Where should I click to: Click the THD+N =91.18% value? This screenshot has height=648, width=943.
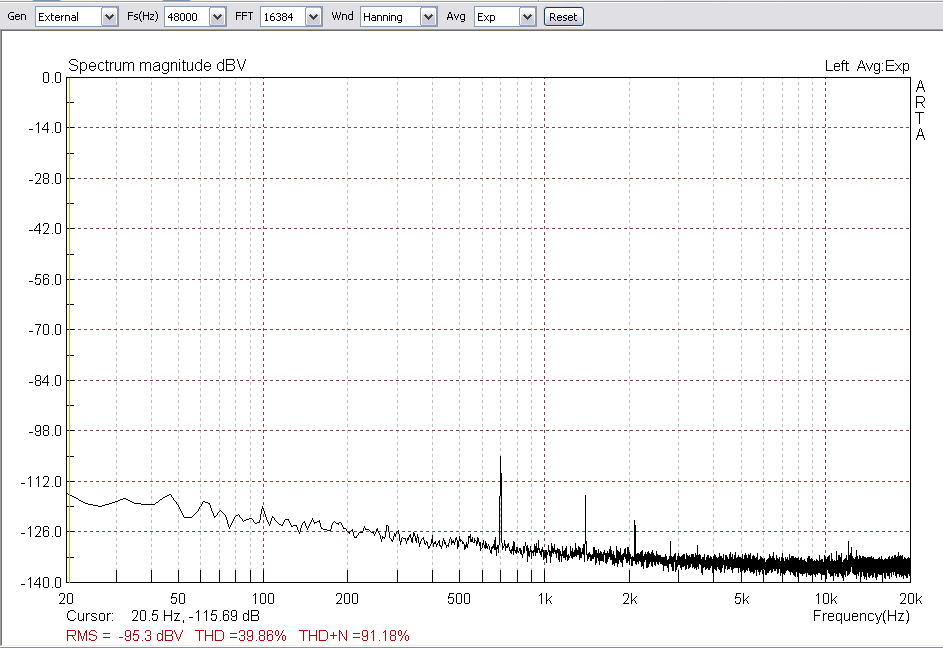coord(354,636)
